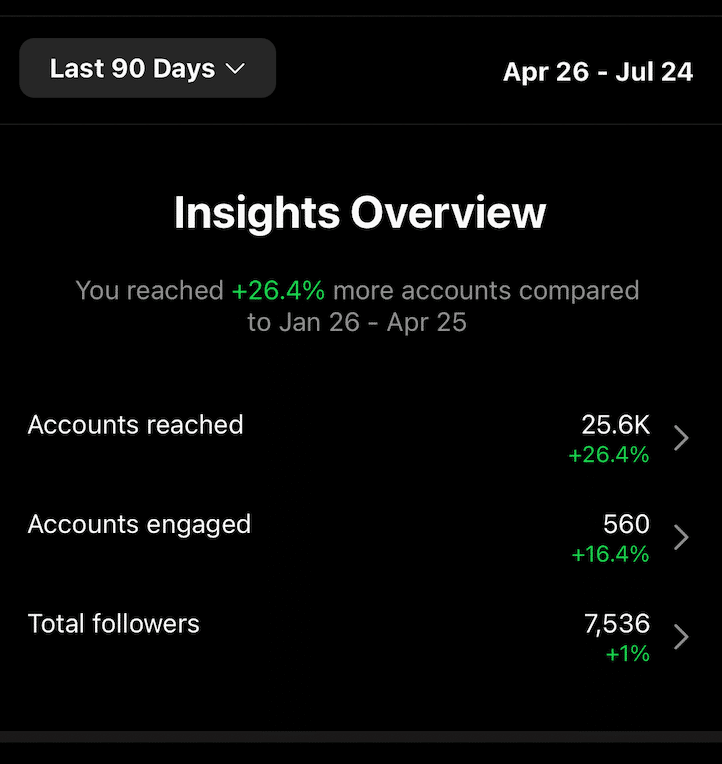This screenshot has height=764, width=722.
Task: Click the green +26.4% in the summary sentence
Action: [278, 290]
